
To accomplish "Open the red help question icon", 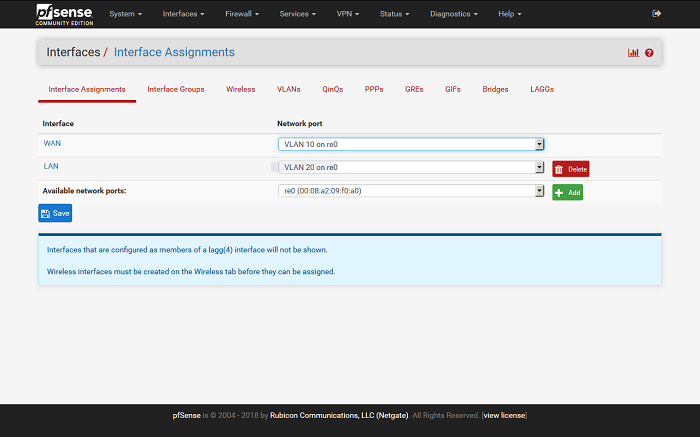I will [649, 52].
